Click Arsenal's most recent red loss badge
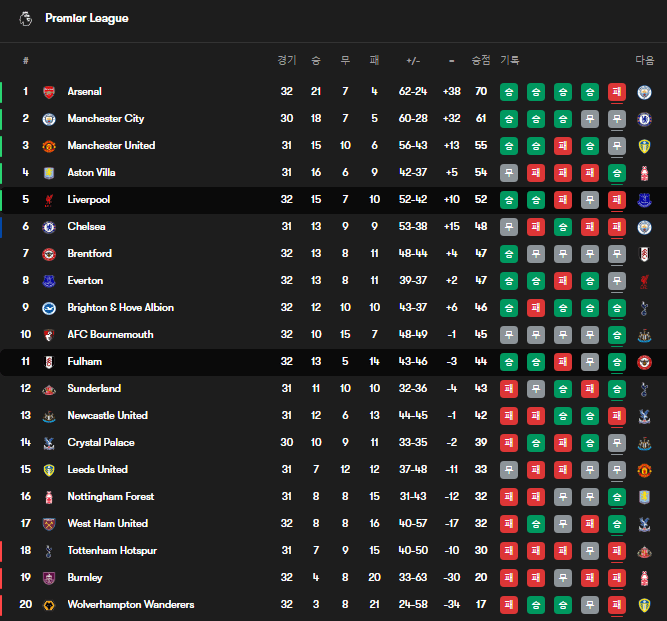 pyautogui.click(x=617, y=92)
